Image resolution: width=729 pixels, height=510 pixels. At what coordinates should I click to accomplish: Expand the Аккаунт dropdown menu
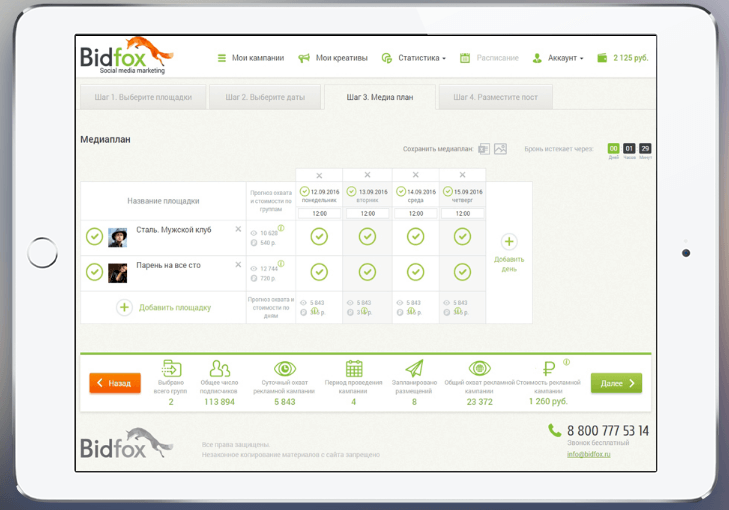pyautogui.click(x=559, y=58)
